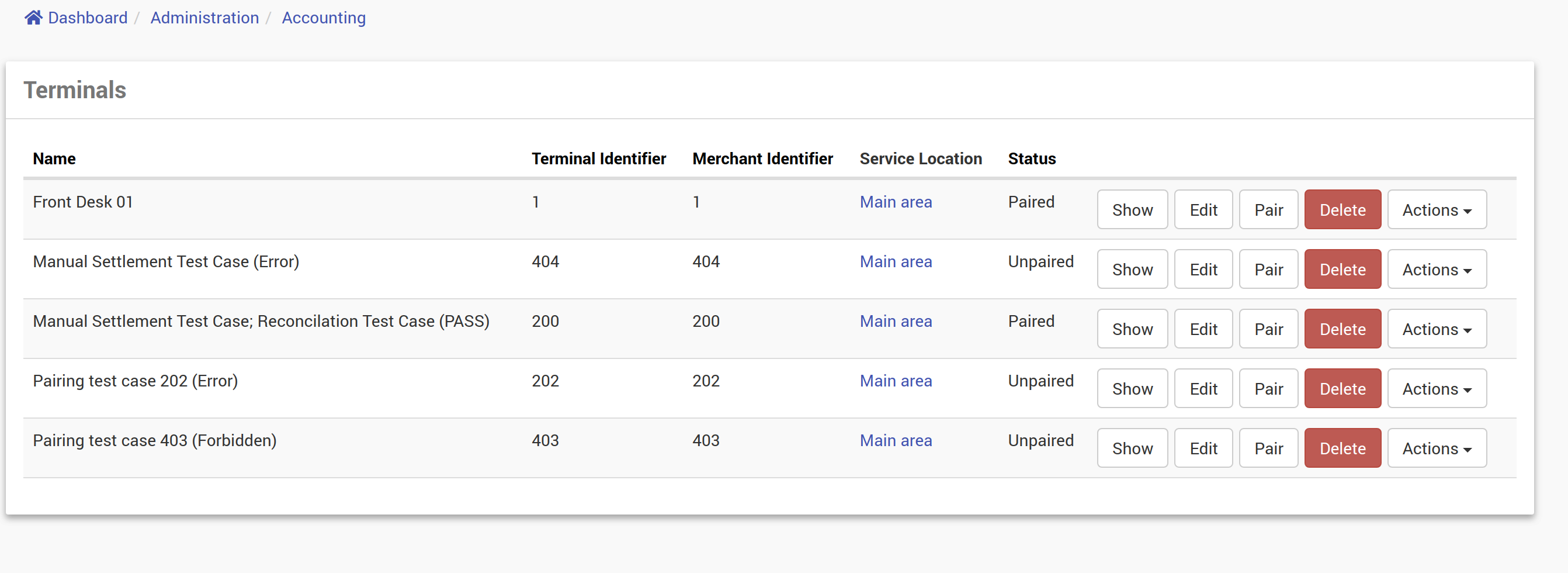
Task: Click Main area link for terminal 200
Action: [x=896, y=322]
